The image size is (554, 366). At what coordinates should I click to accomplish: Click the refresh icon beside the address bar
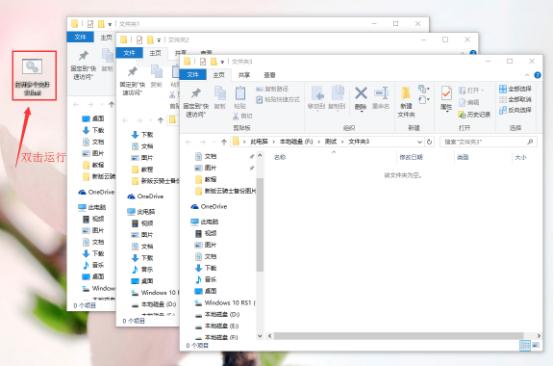429,142
